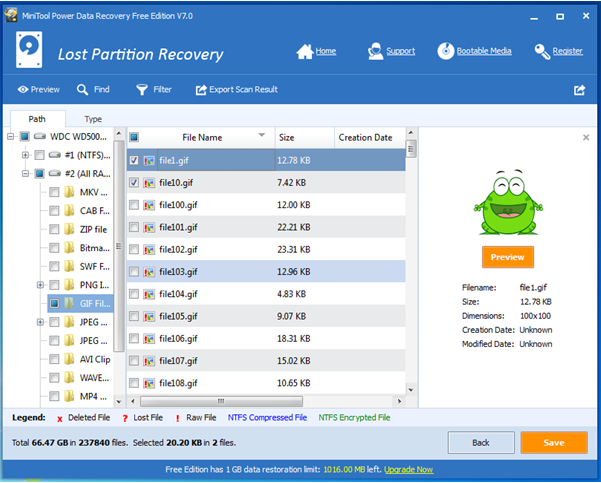The height and width of the screenshot is (483, 601).
Task: Click the 18.31 KB size cell
Action: [294, 338]
